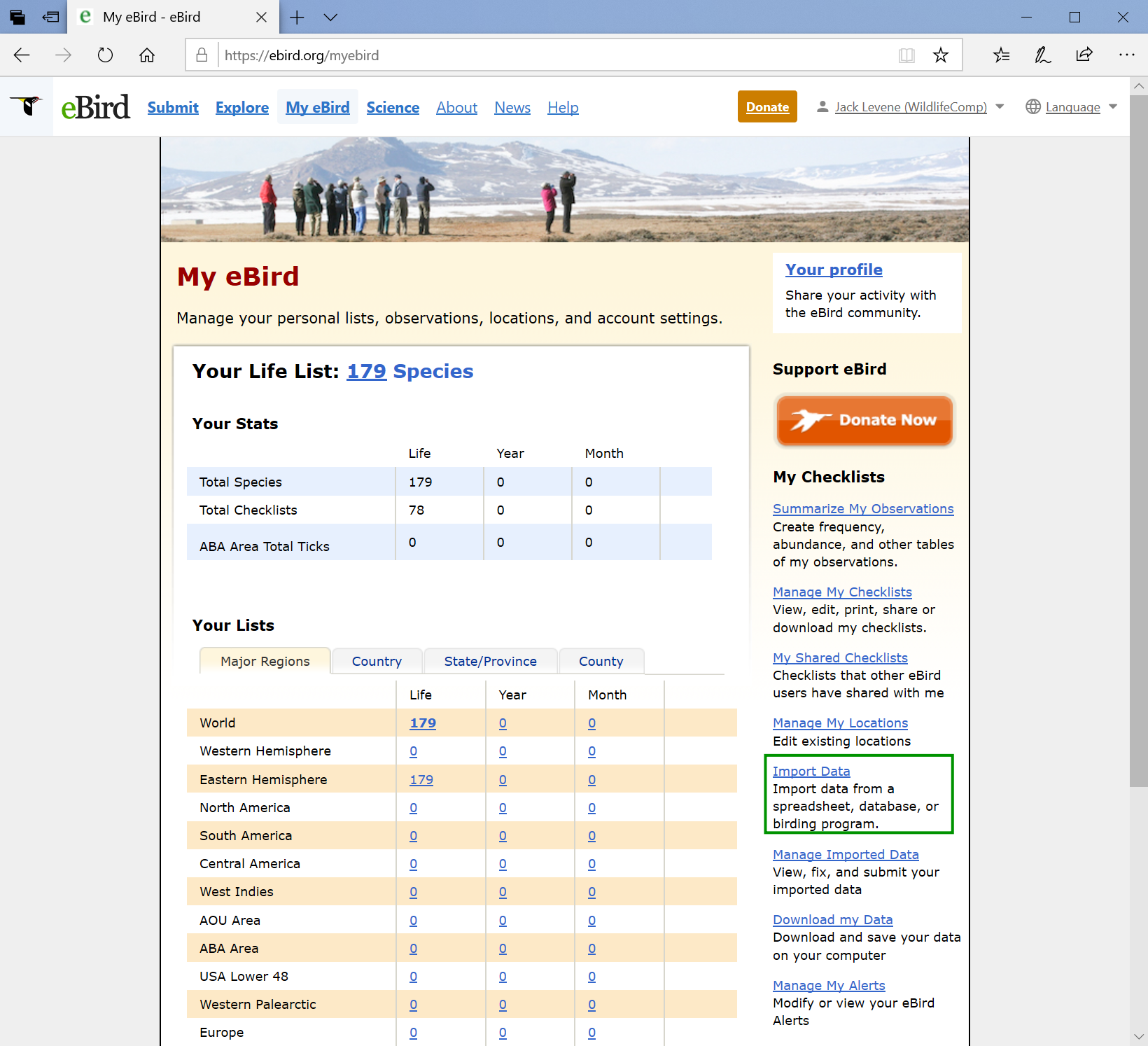Click the Cornell Lab bird logo icon
1148x1046 pixels.
27,106
